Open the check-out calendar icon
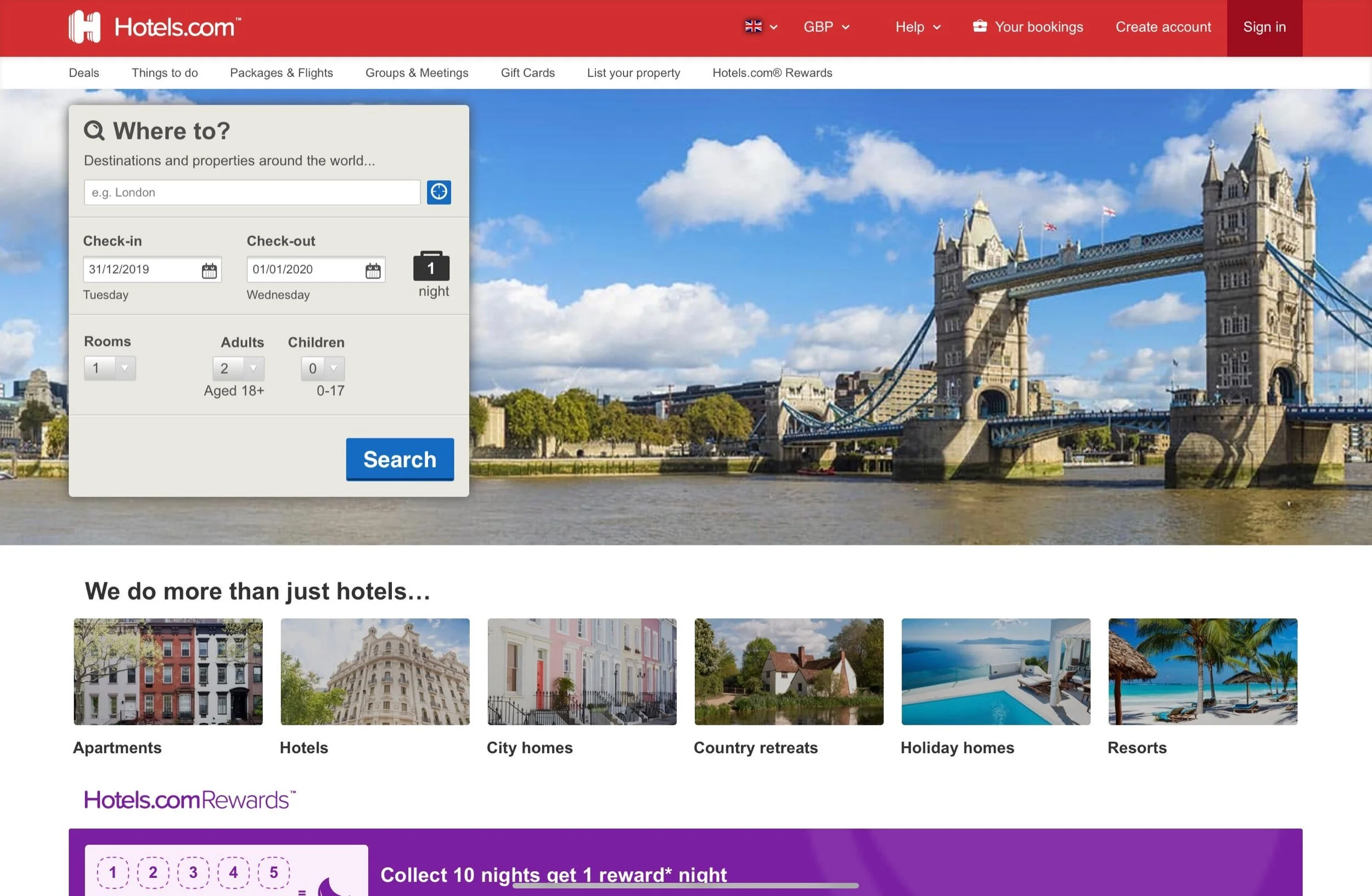Screen dimensions: 1372x896 coord(373,271)
